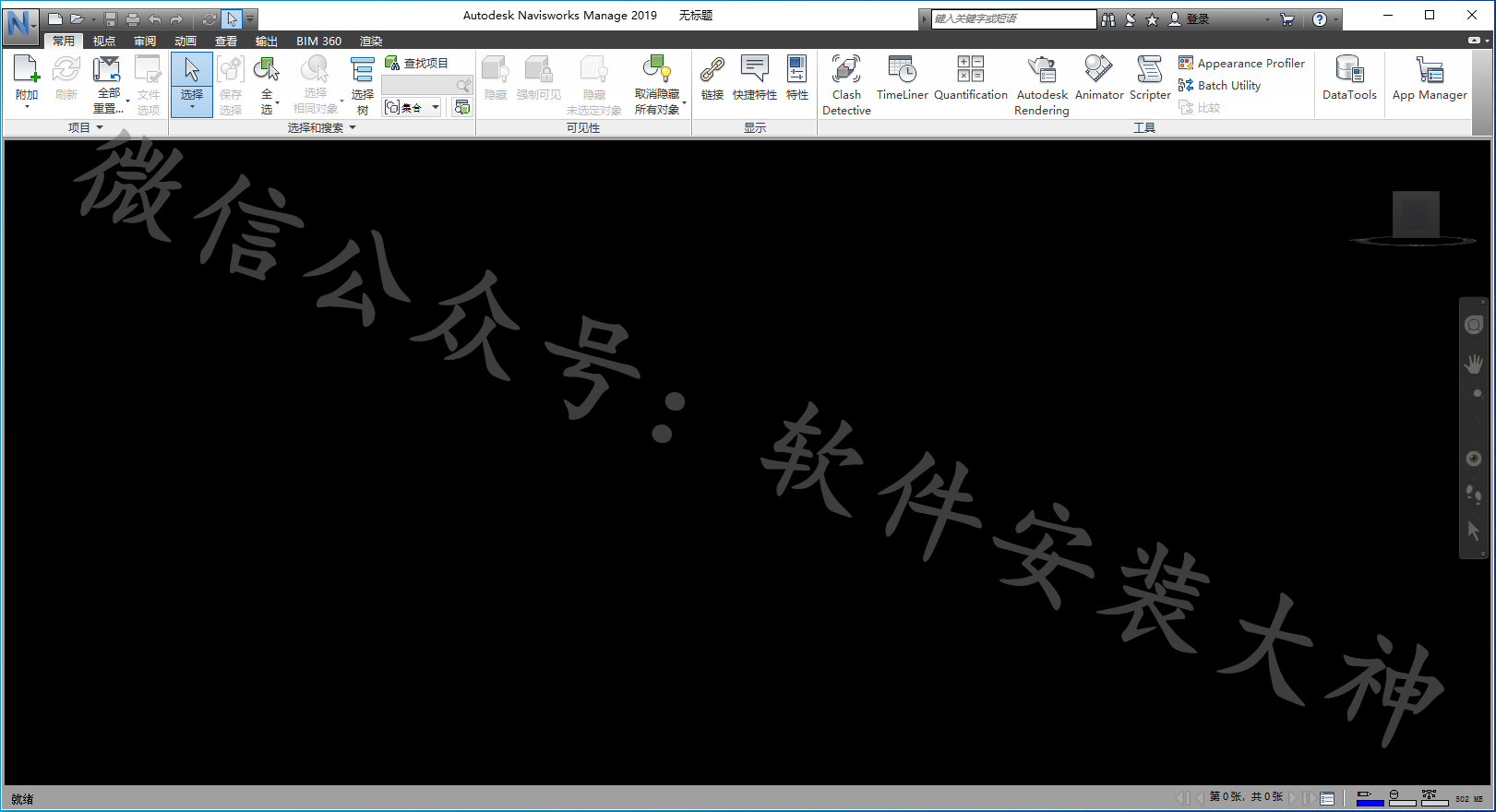
Task: Open the Help question mark icon
Action: pyautogui.click(x=1320, y=19)
